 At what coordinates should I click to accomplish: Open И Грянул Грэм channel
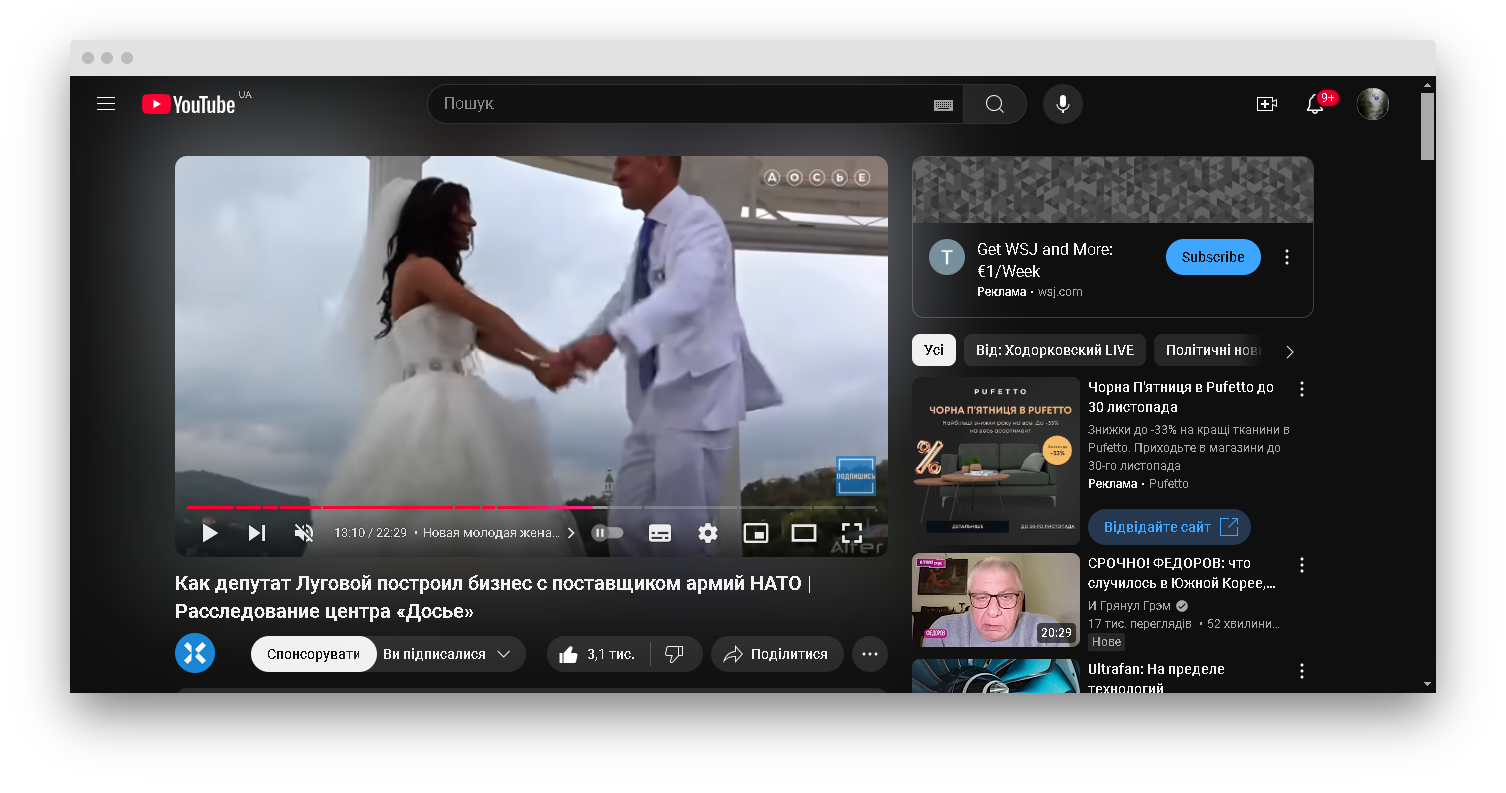point(1131,606)
